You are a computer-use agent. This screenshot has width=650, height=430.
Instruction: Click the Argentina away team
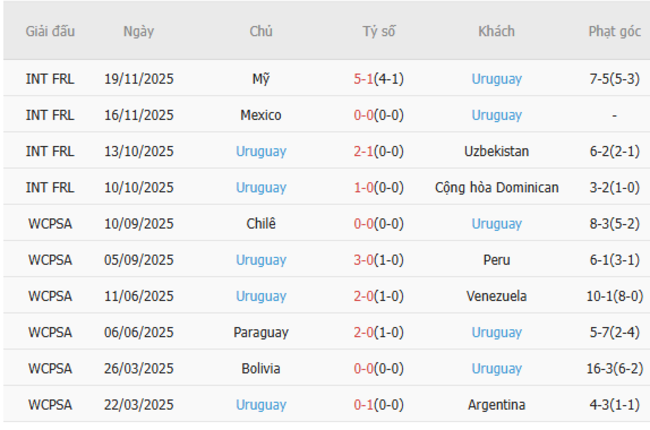(497, 405)
